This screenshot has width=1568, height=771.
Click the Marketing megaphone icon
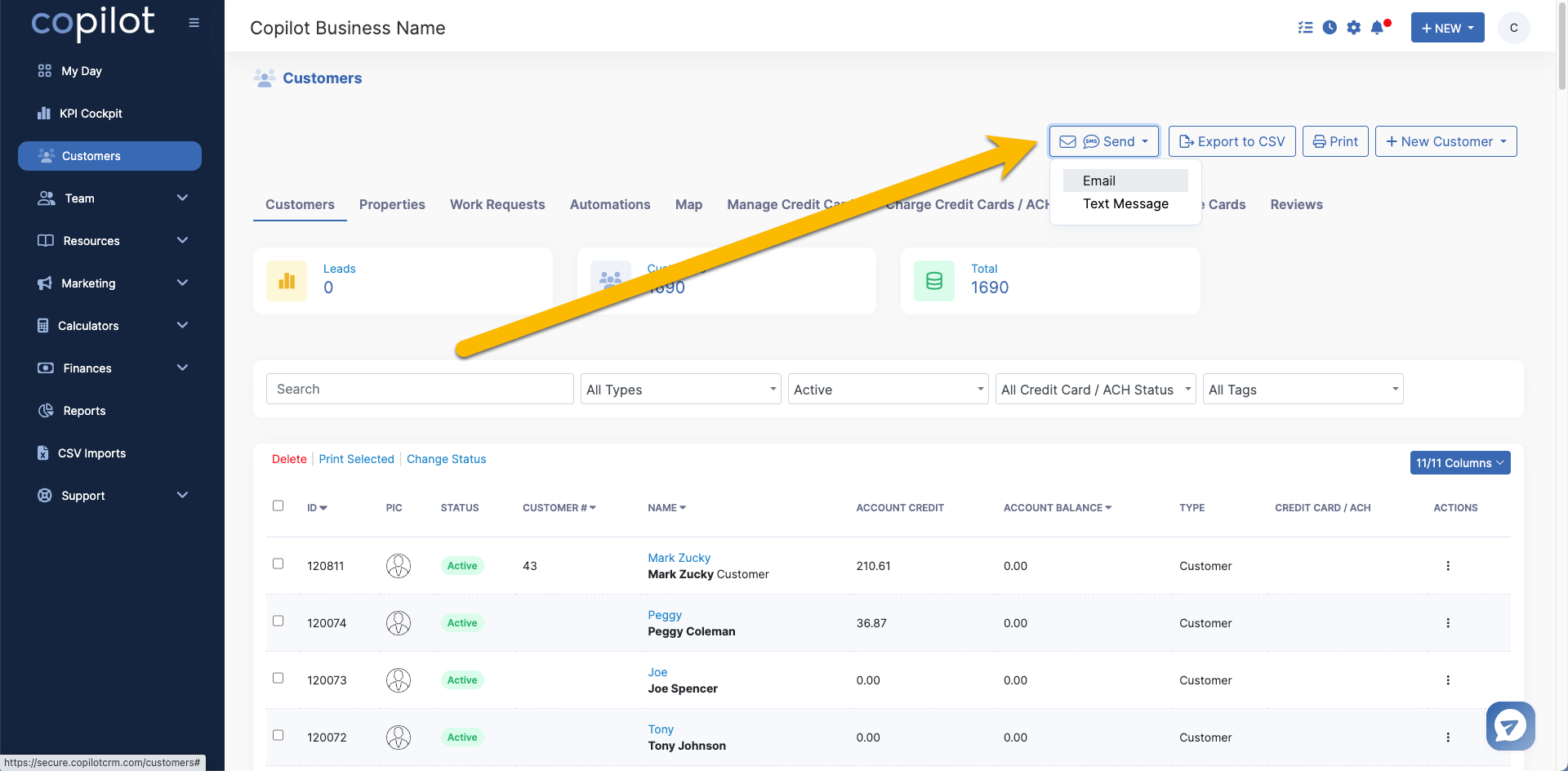(x=45, y=283)
